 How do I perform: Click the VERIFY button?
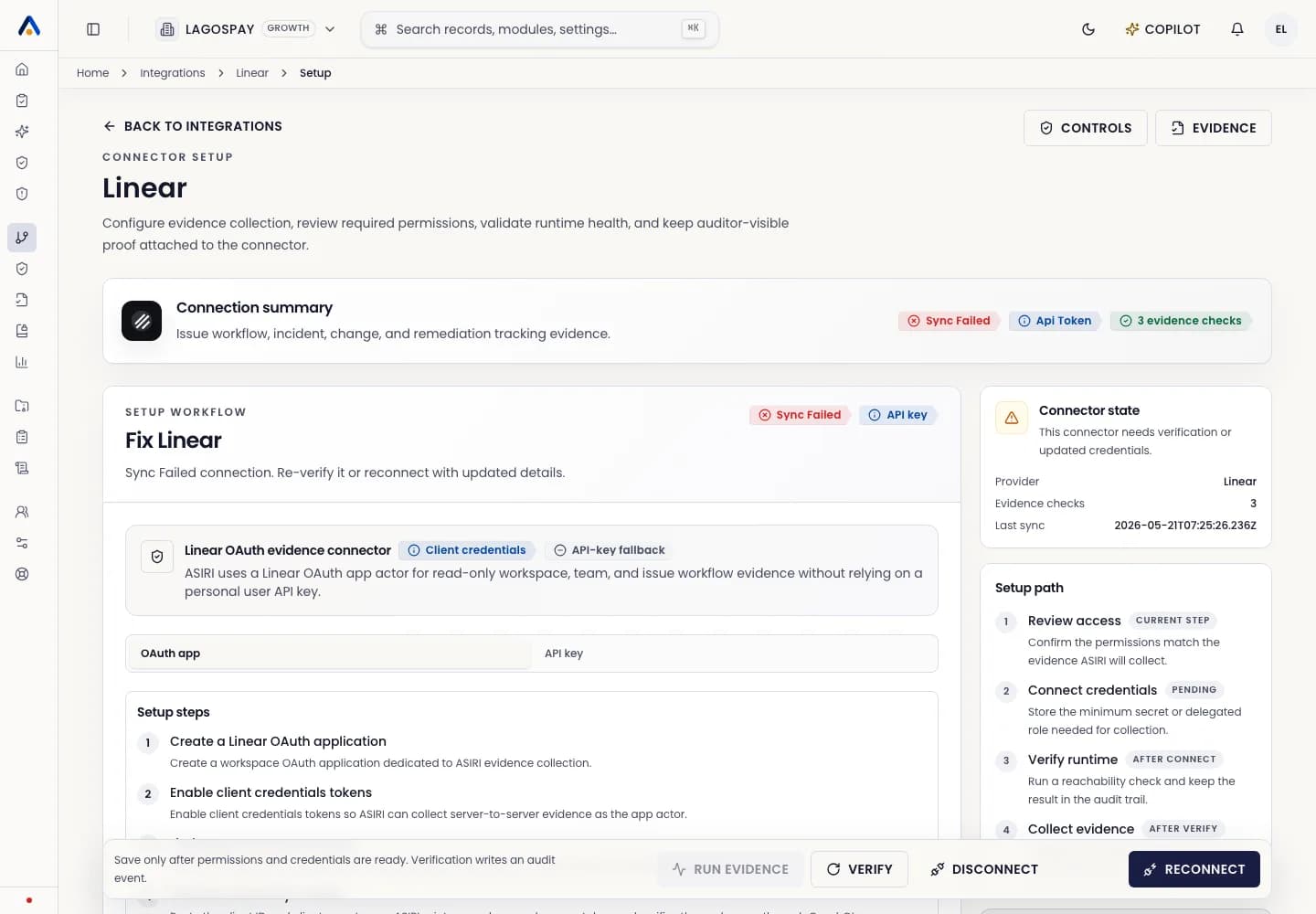pyautogui.click(x=859, y=869)
